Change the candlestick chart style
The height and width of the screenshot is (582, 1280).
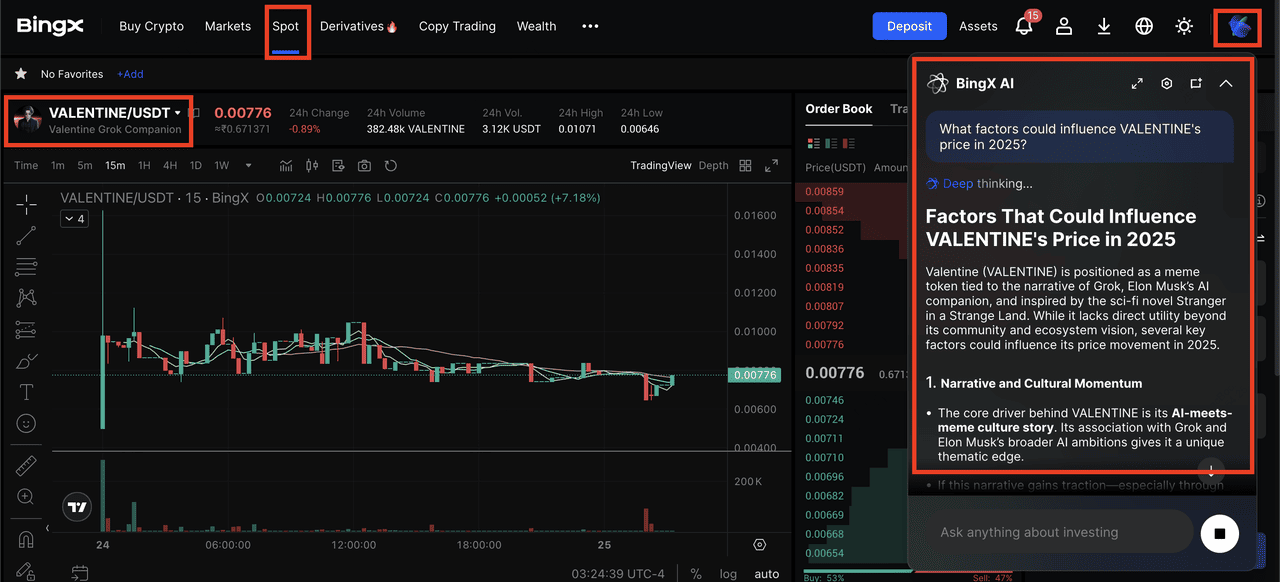tap(312, 166)
